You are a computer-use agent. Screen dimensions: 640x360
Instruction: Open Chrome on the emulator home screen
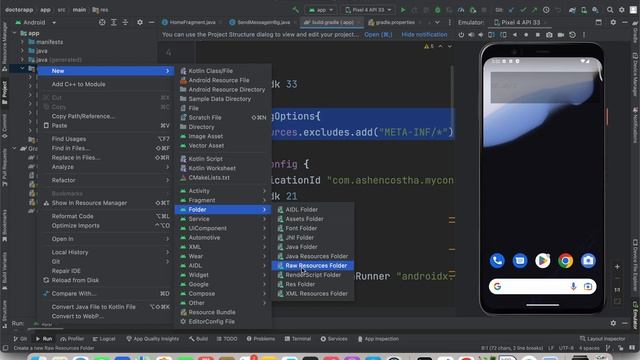pyautogui.click(x=565, y=260)
